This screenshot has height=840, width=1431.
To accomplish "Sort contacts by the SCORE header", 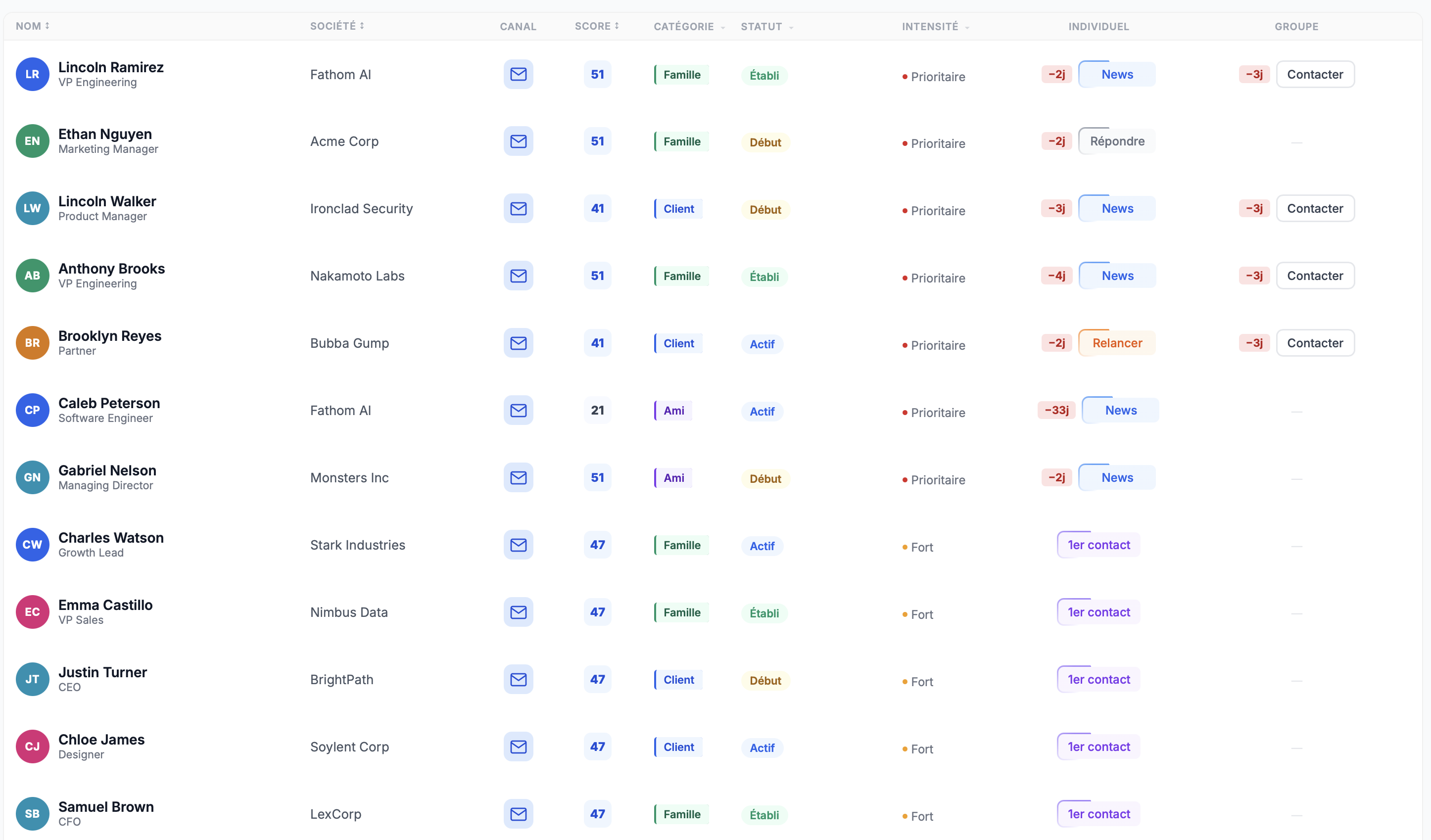I will click(597, 26).
